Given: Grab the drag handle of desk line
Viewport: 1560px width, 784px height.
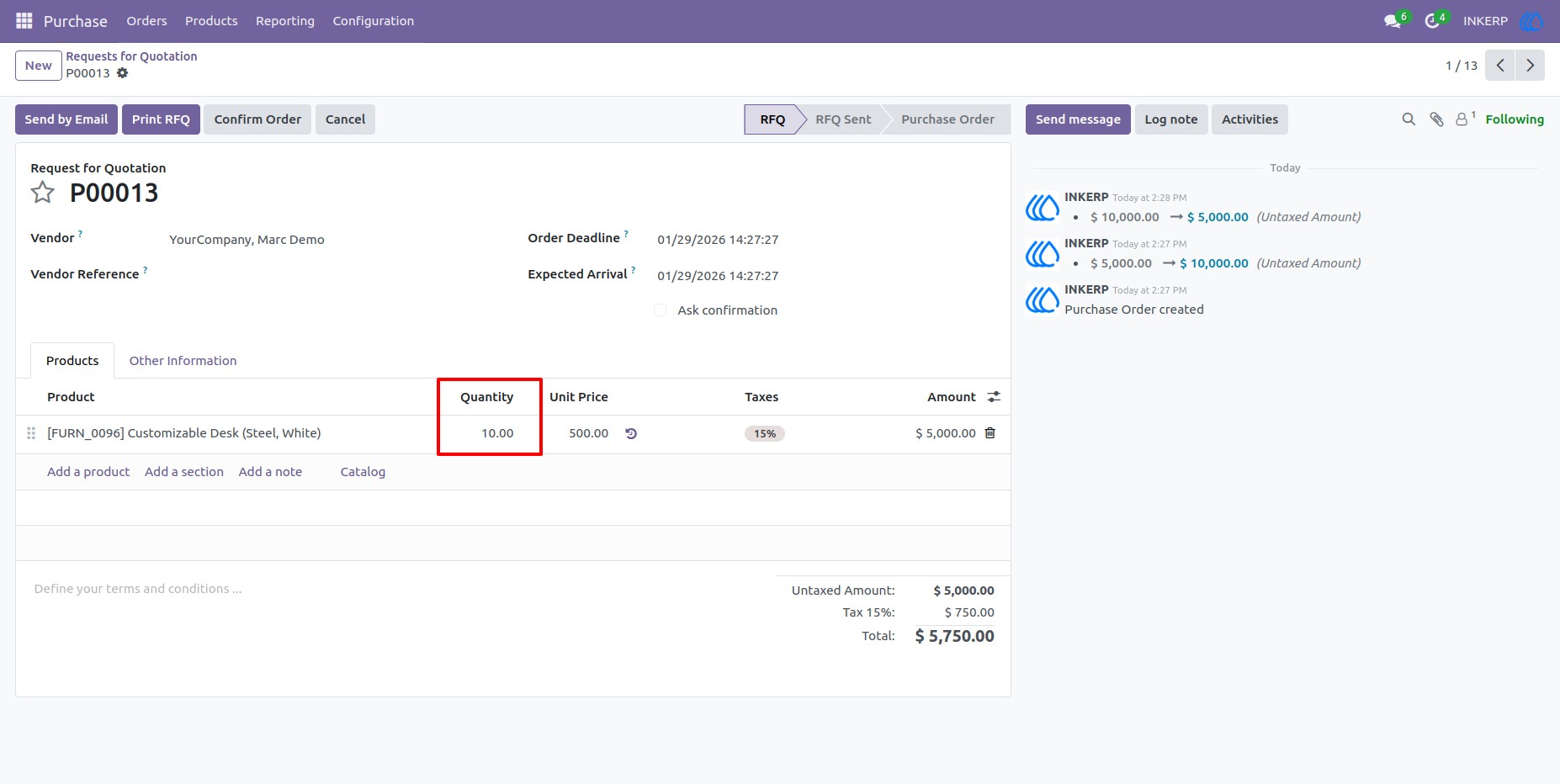Looking at the screenshot, I should pyautogui.click(x=31, y=433).
